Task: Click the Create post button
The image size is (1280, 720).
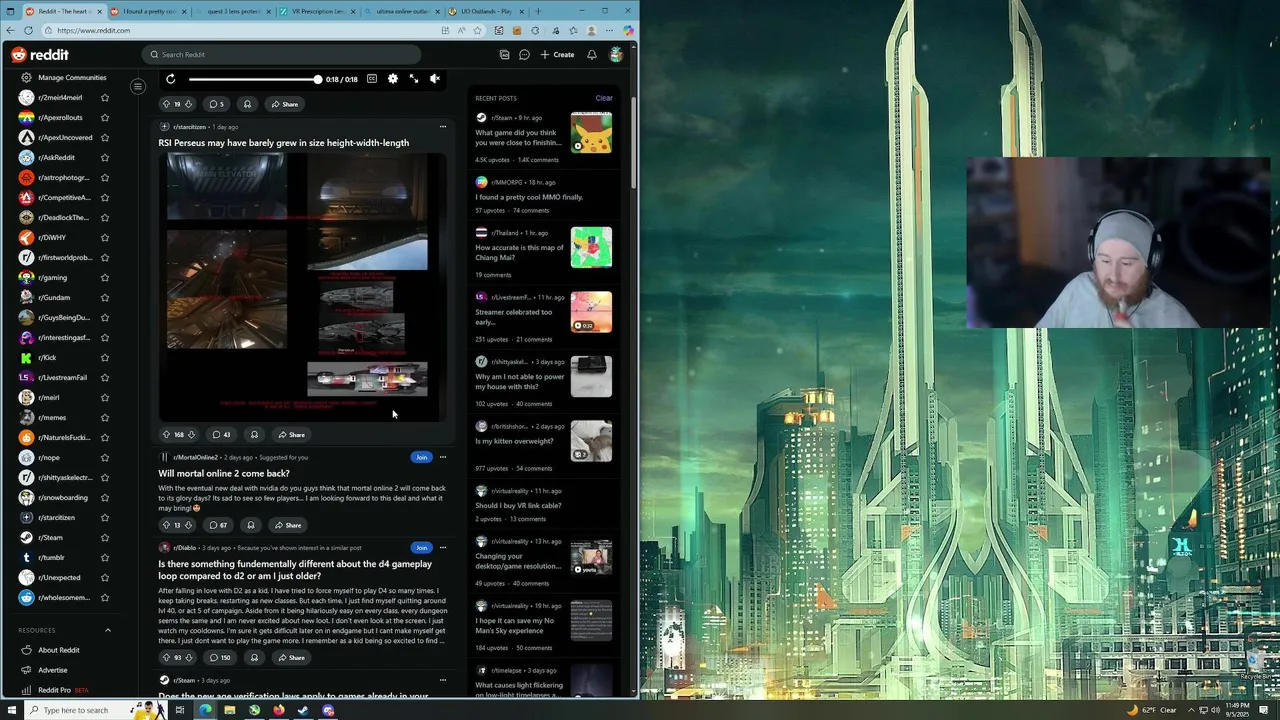Action: pyautogui.click(x=558, y=55)
